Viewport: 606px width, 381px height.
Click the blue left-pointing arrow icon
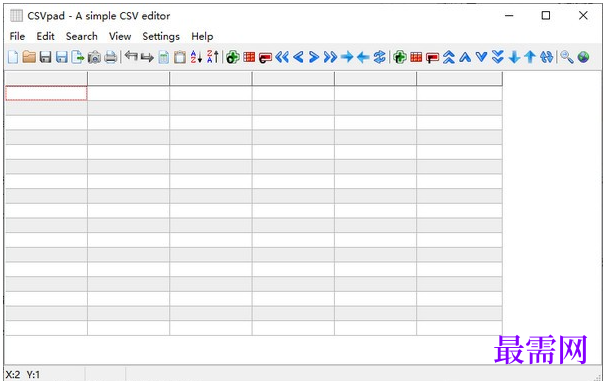pos(363,57)
